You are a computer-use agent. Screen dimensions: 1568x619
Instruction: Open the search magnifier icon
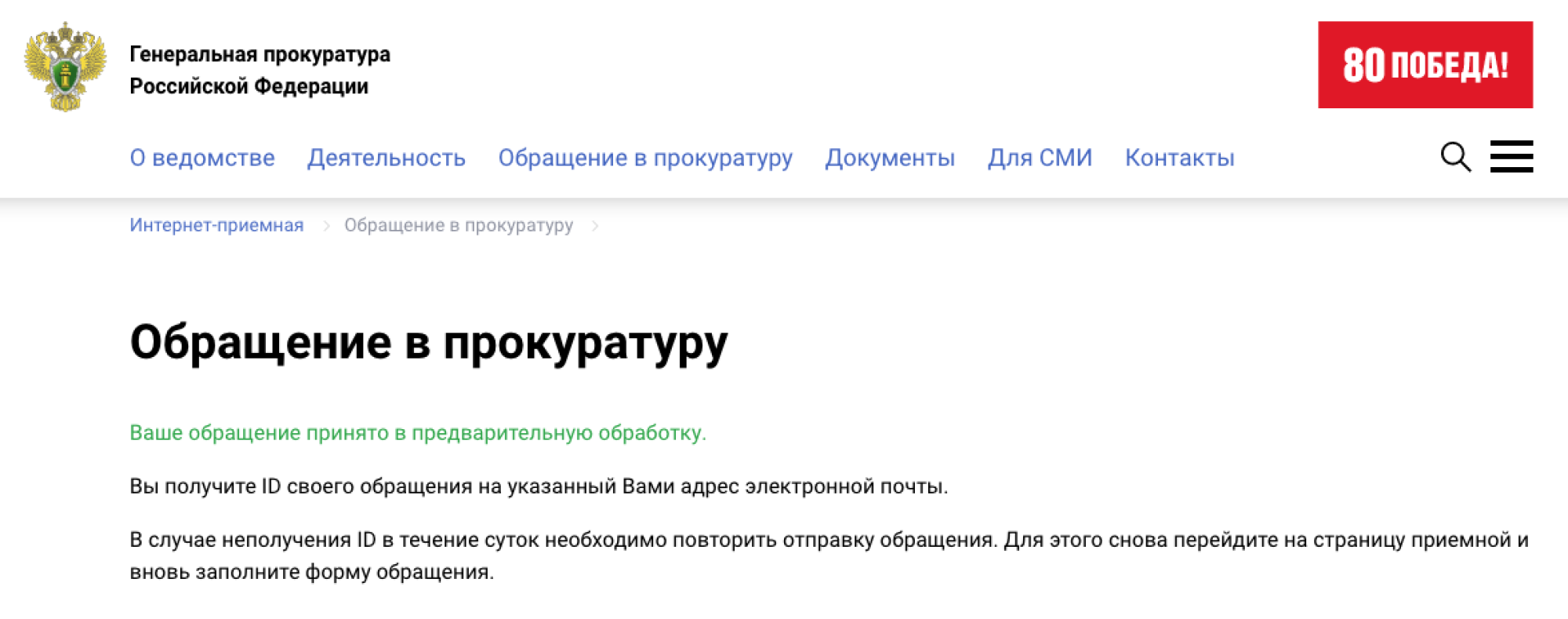[1455, 157]
